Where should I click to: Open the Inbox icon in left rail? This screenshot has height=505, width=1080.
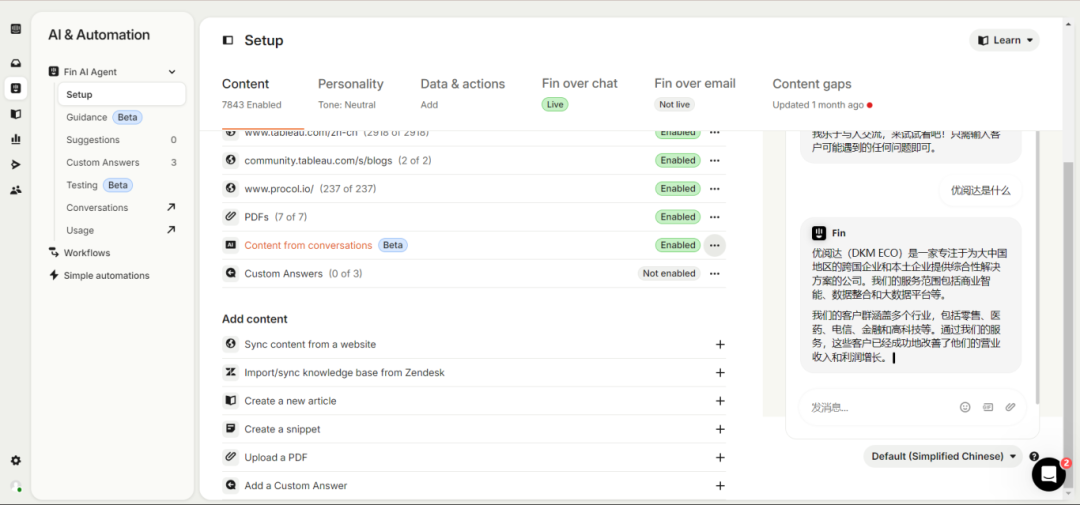(15, 63)
